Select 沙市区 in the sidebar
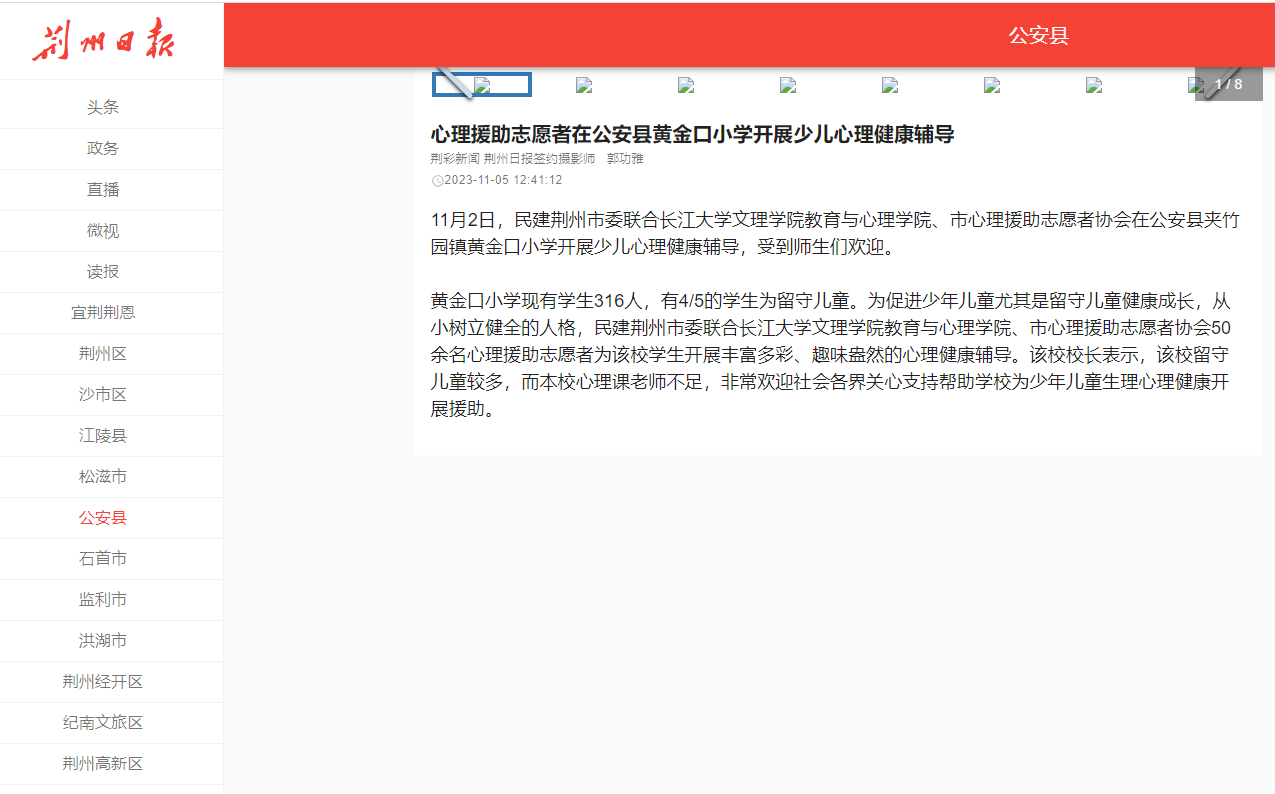The image size is (1275, 794). (x=103, y=394)
